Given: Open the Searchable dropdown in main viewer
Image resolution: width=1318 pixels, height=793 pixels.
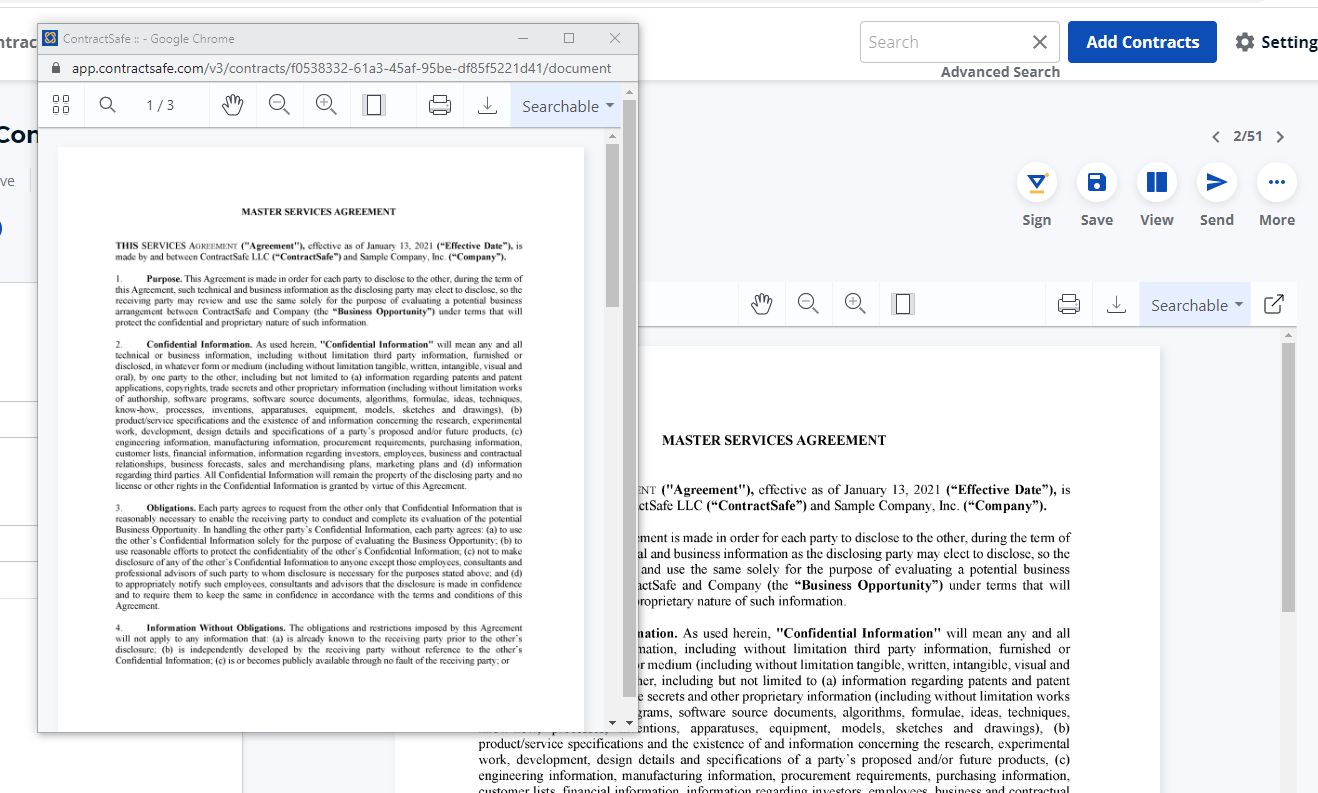Looking at the screenshot, I should coord(1196,305).
